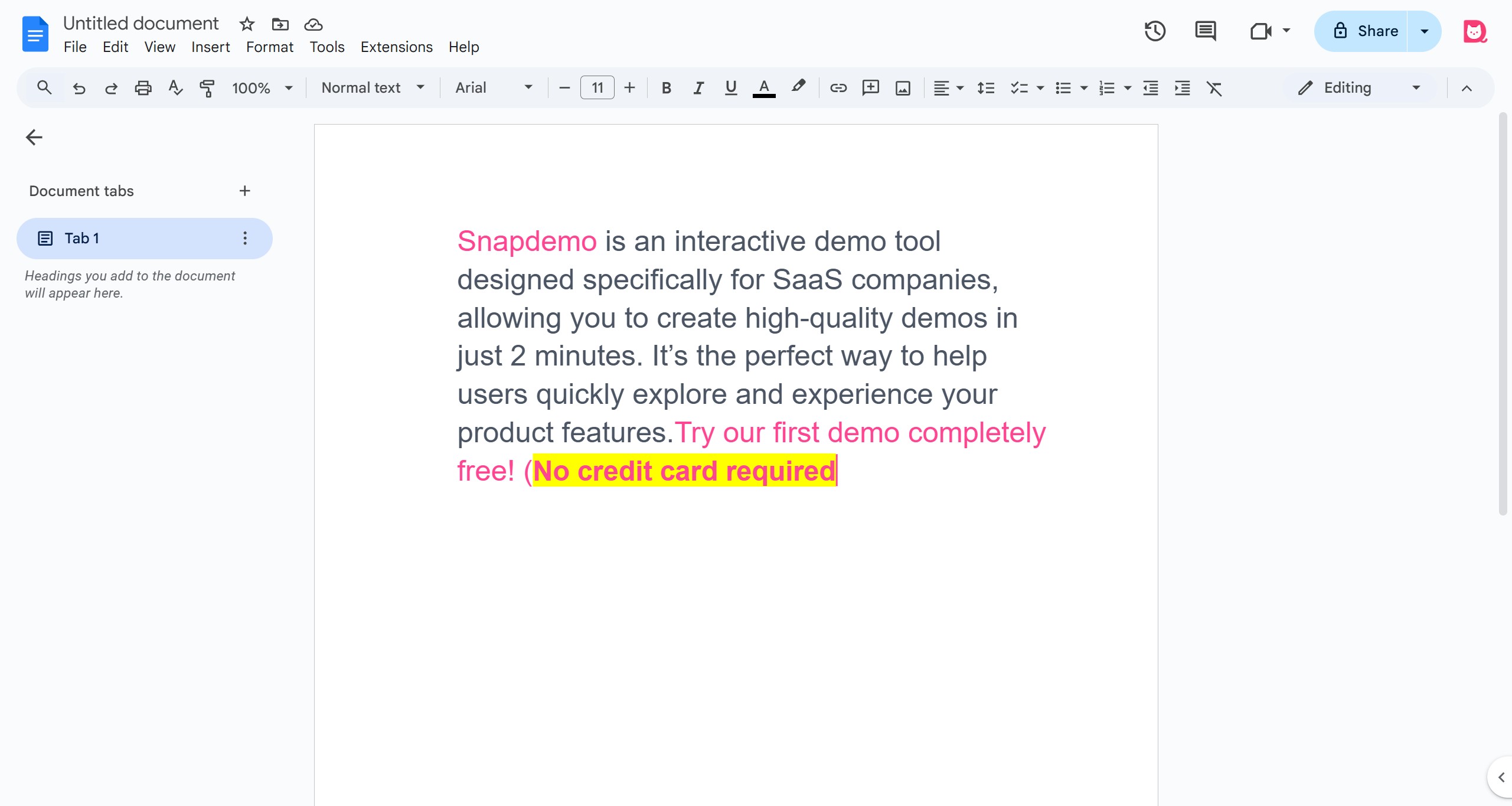1512x806 pixels.
Task: Show the side panel chevron
Action: click(x=1500, y=777)
